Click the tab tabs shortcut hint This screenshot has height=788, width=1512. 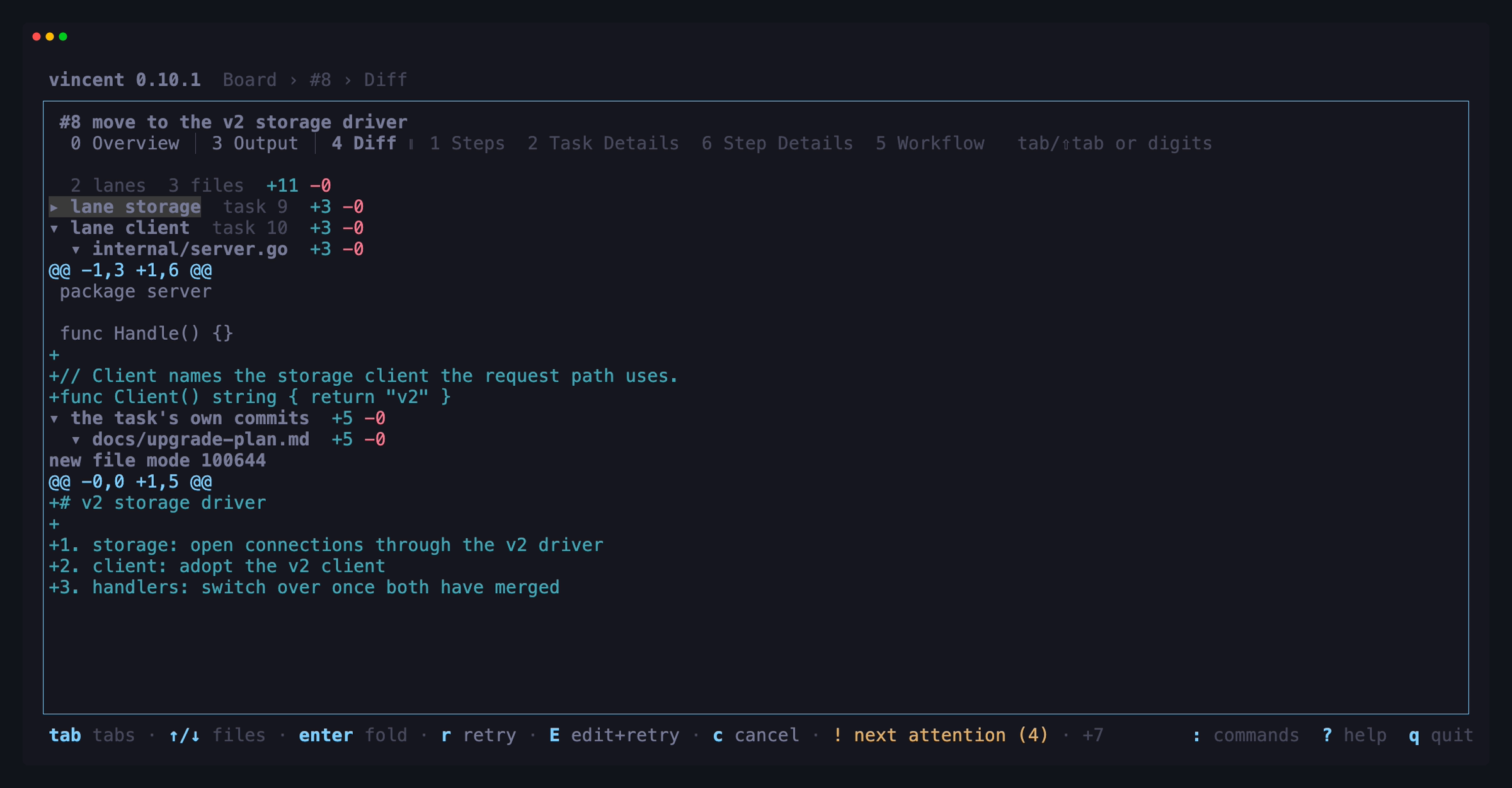(x=92, y=736)
